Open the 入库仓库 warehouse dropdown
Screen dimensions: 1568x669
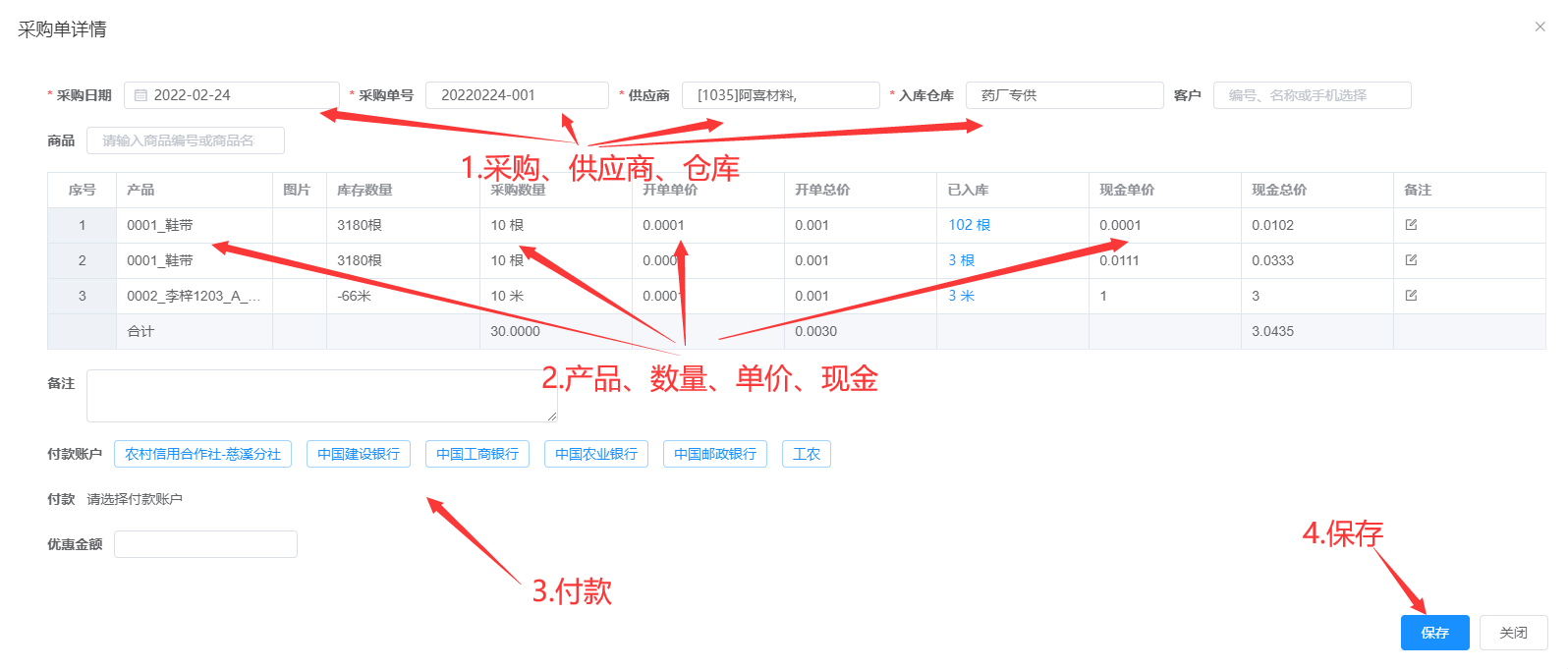click(1064, 95)
